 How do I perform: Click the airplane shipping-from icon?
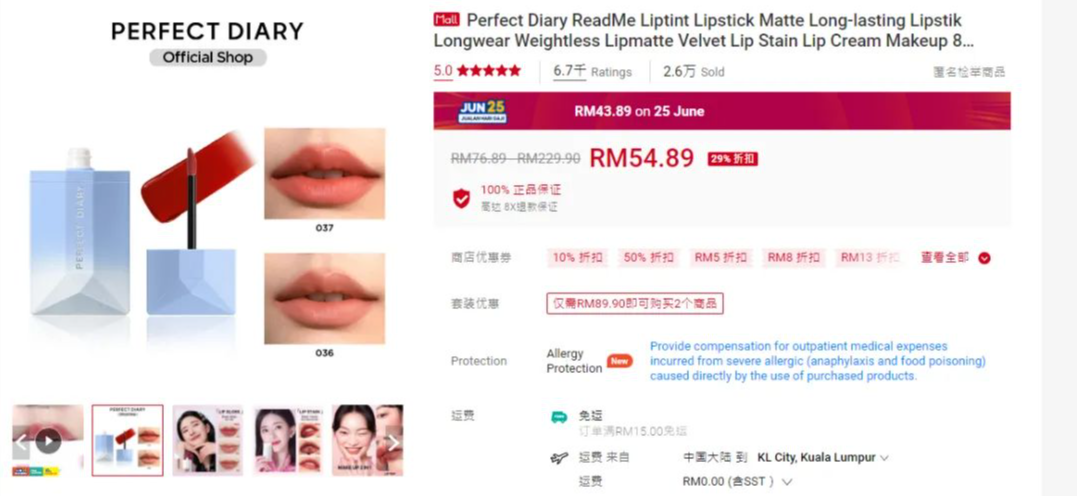559,458
